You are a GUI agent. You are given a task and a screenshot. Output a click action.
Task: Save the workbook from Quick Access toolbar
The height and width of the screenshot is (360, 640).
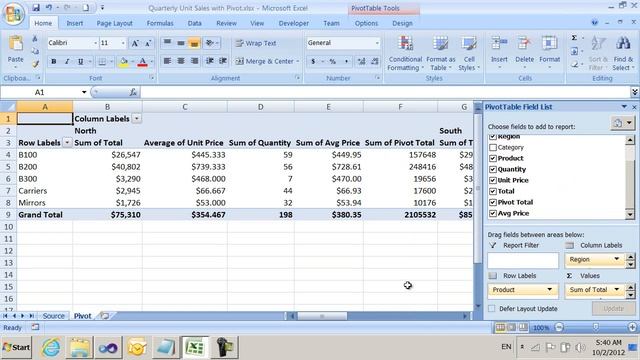36,8
